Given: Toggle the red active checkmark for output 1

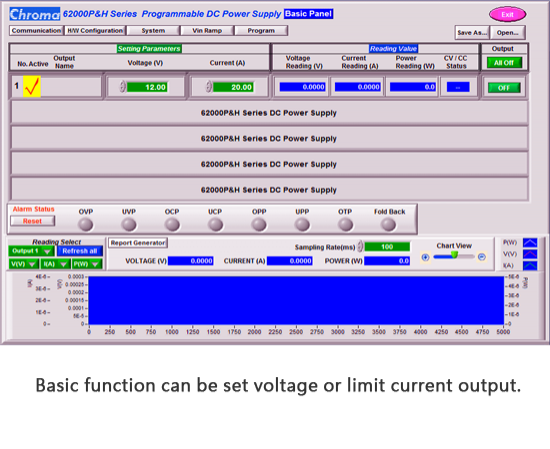Looking at the screenshot, I should tap(32, 87).
